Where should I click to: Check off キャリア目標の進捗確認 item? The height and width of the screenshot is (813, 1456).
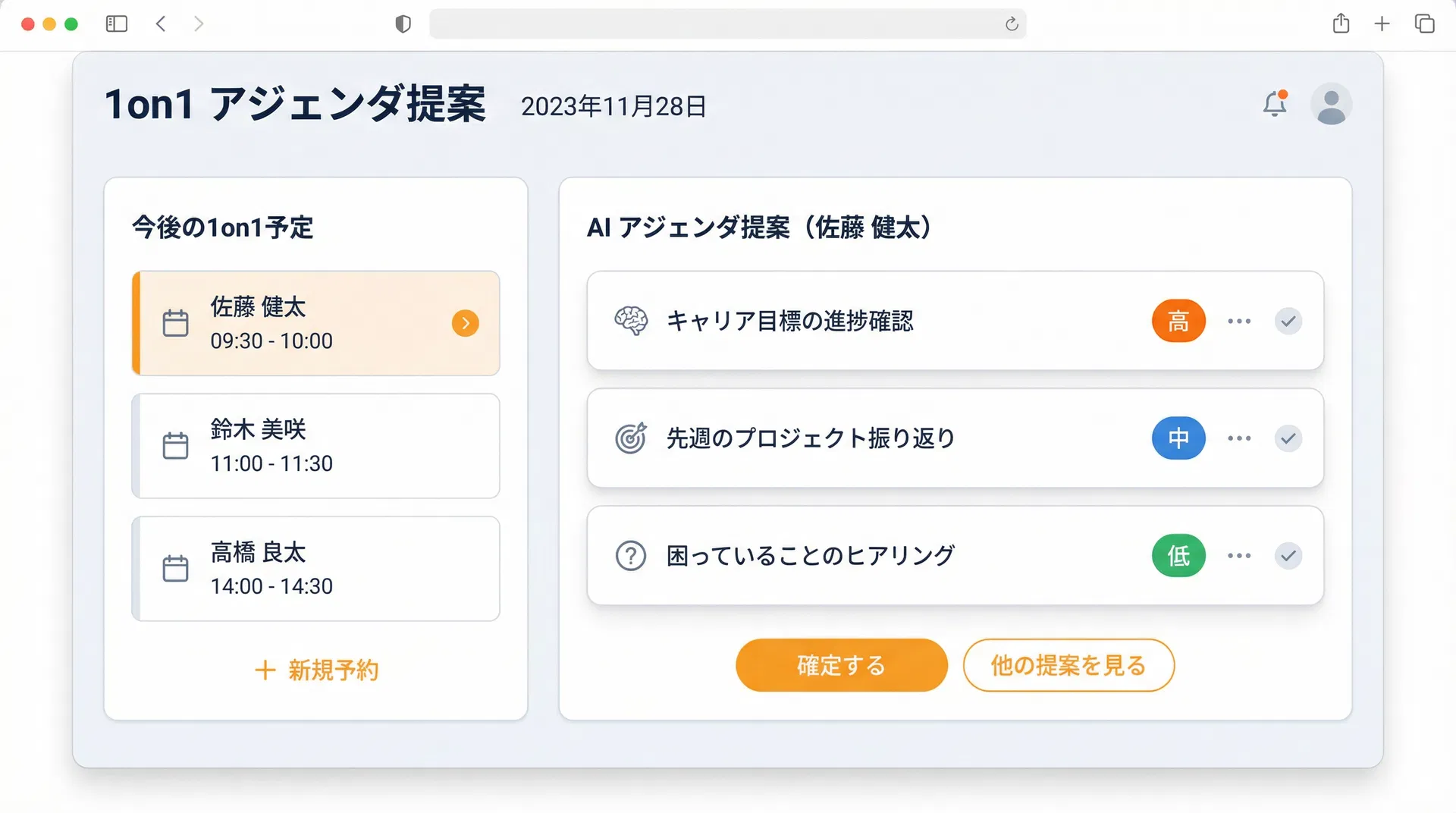coord(1288,321)
